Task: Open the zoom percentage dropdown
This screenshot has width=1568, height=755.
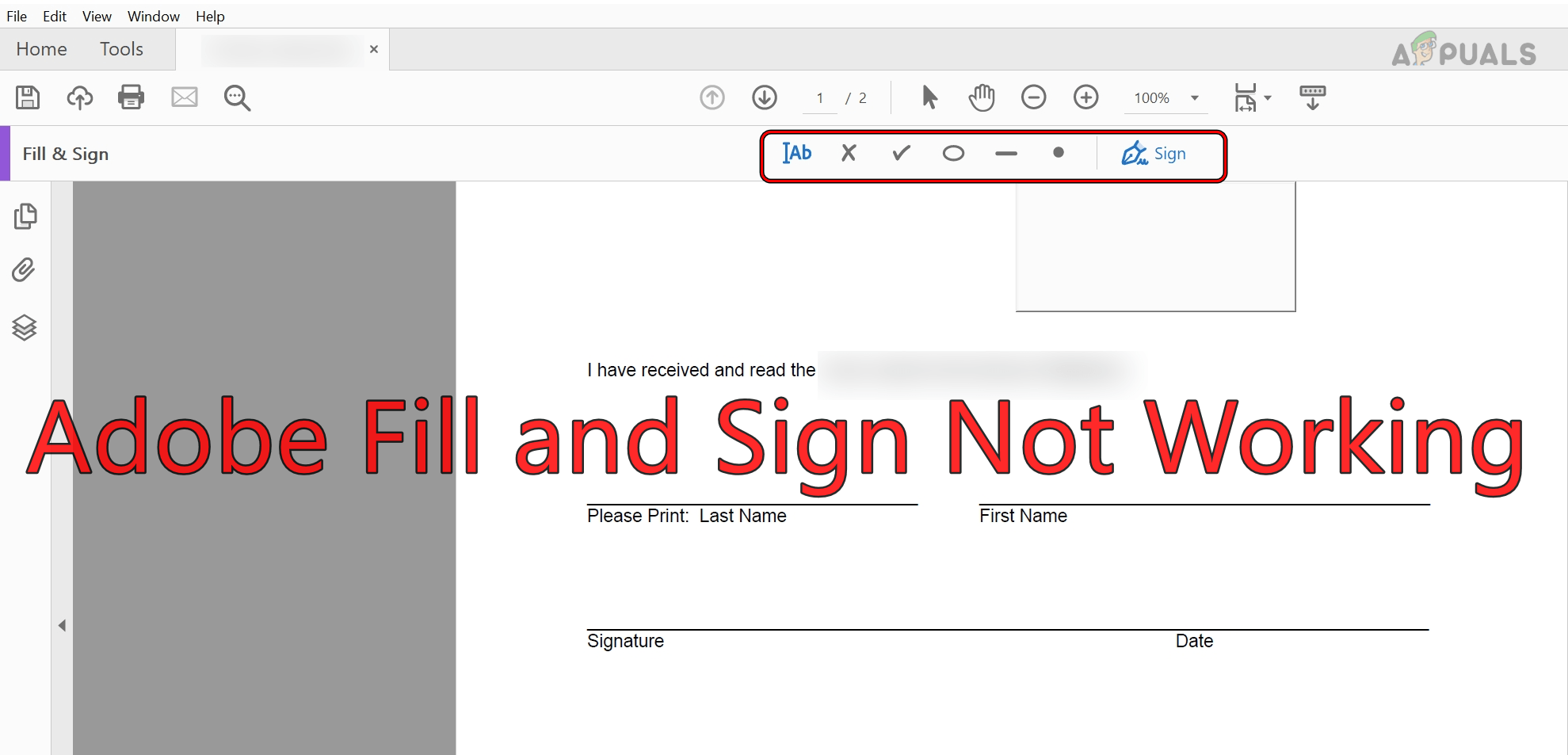Action: 1195,97
